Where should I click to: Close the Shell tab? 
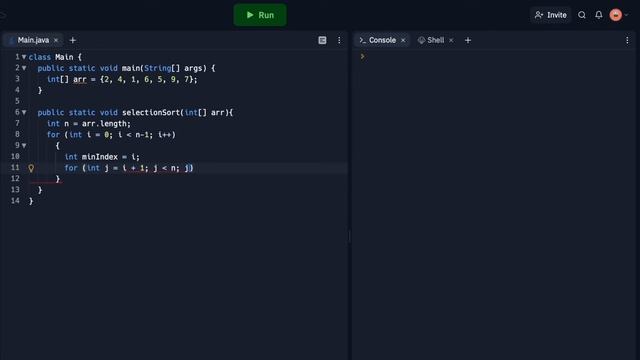pyautogui.click(x=451, y=40)
